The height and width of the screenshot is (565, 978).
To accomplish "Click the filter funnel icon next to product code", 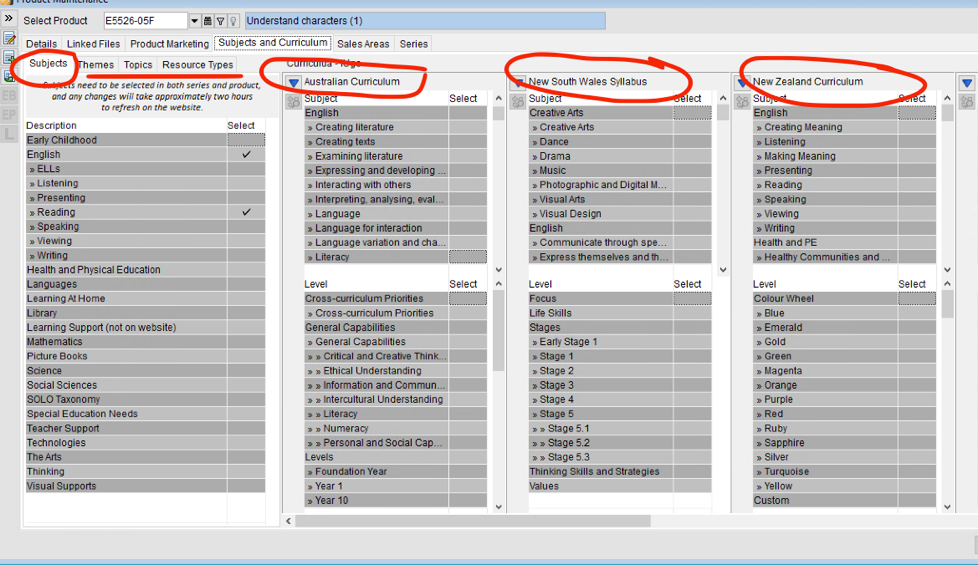I will (x=220, y=21).
